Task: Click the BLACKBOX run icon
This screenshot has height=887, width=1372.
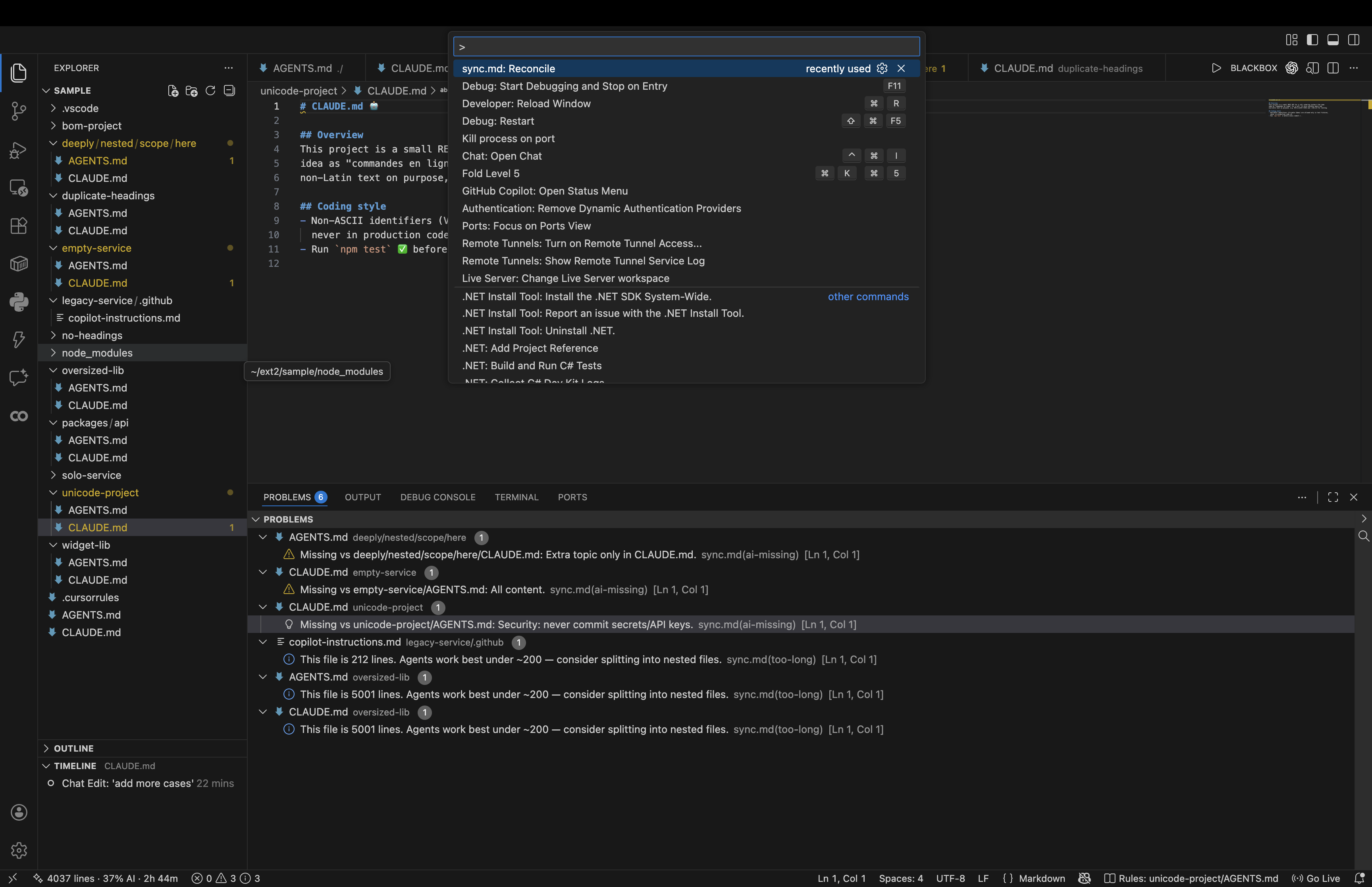Action: 1216,68
